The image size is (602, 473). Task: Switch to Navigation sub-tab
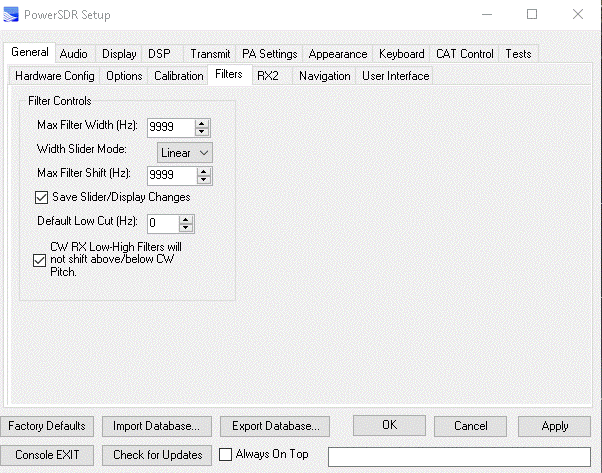point(325,76)
